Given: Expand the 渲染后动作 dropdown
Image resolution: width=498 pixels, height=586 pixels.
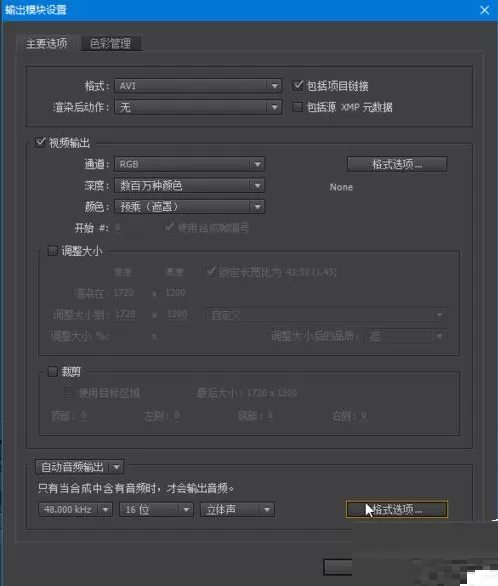Looking at the screenshot, I should [x=198, y=108].
